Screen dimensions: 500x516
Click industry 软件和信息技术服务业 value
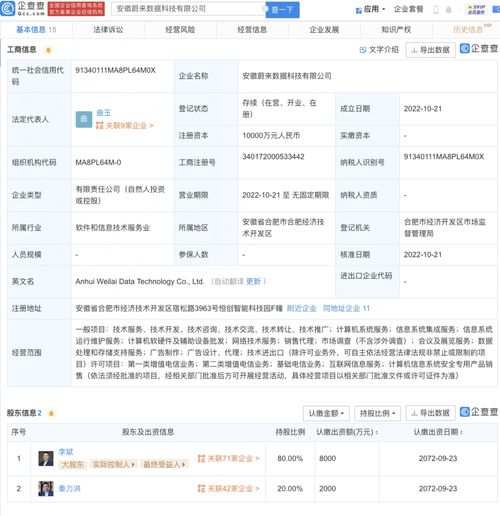tap(113, 228)
